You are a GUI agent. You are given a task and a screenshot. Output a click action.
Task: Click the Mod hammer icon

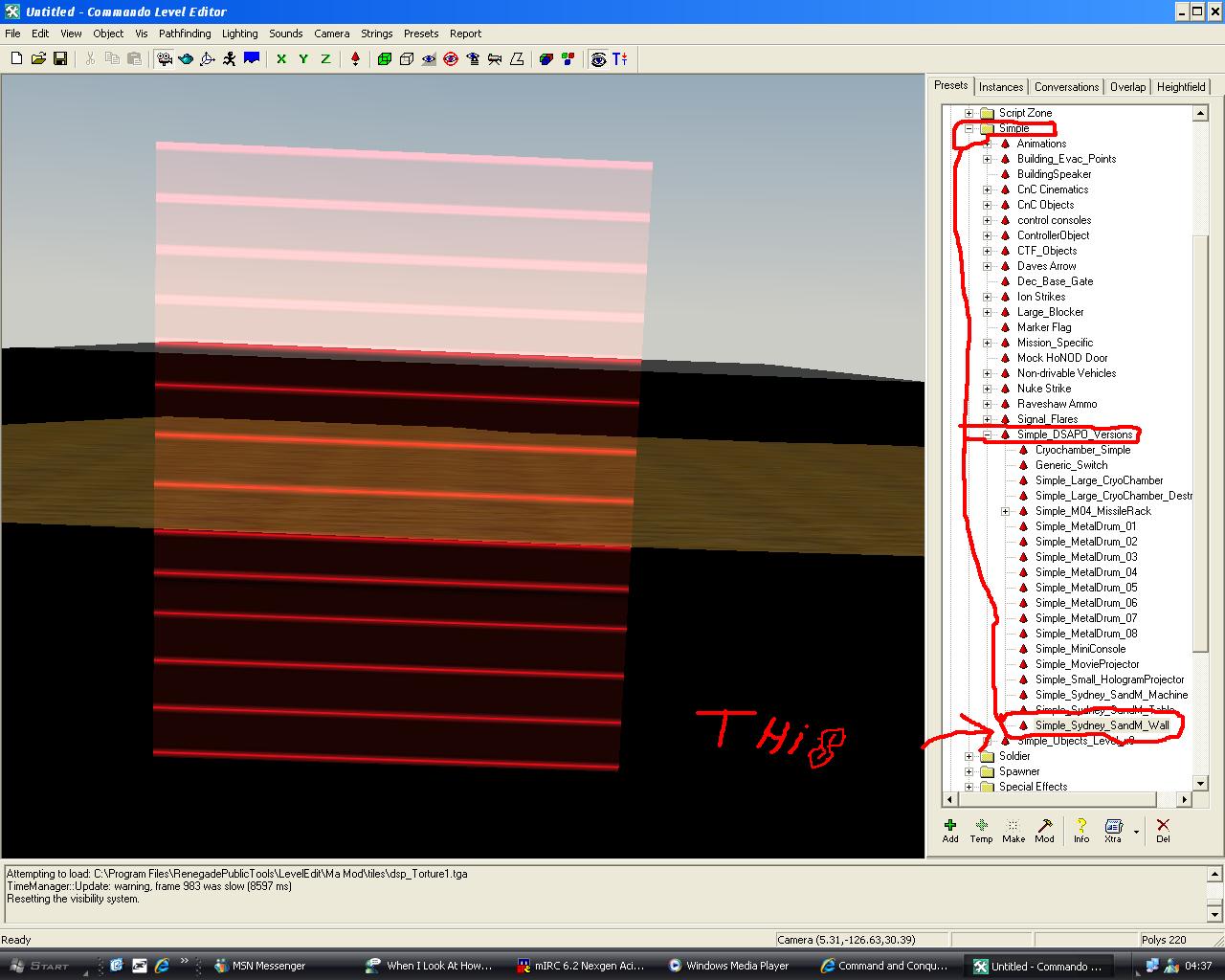coord(1044,830)
